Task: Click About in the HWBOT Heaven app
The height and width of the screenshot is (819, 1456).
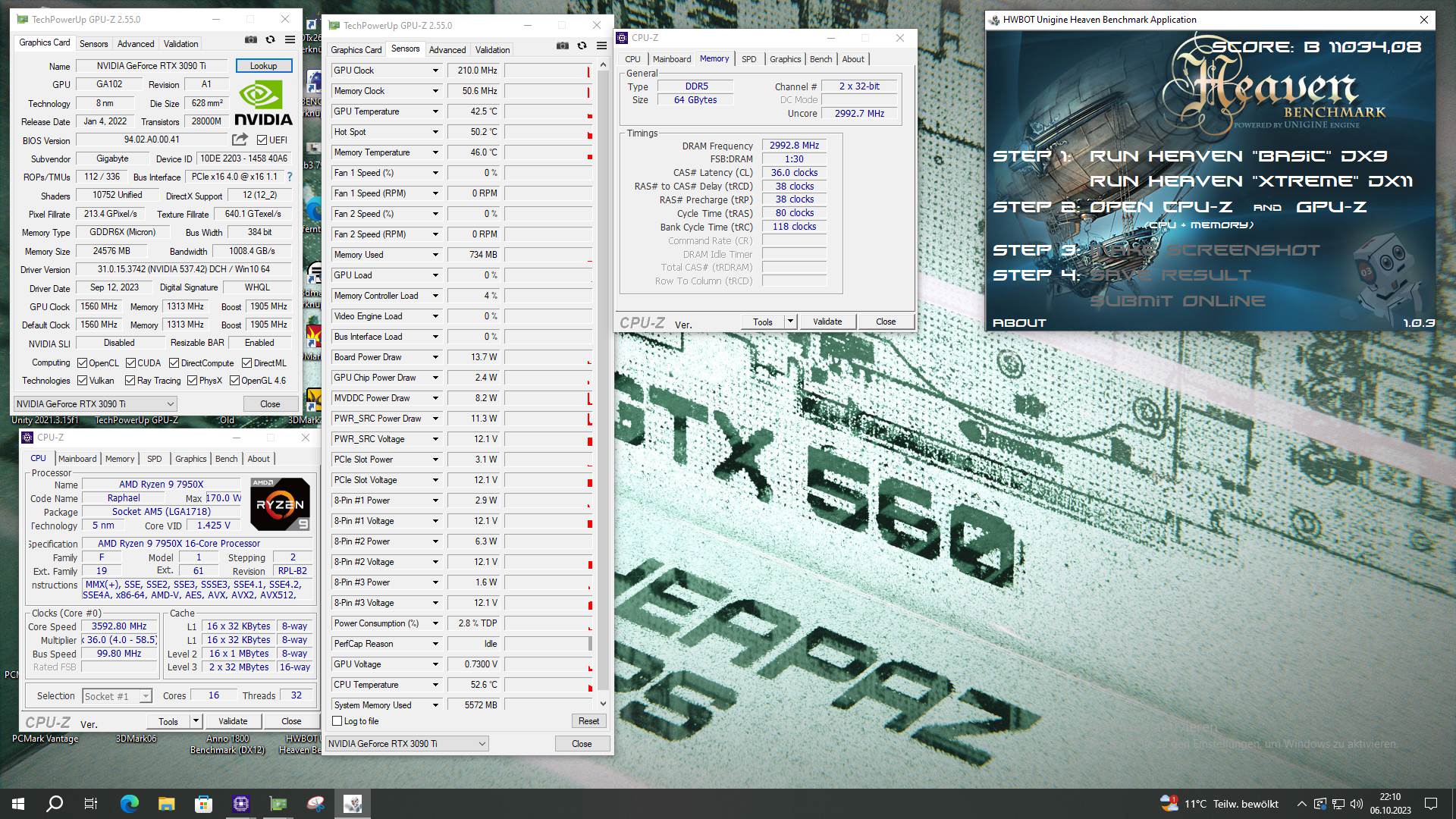Action: pyautogui.click(x=1019, y=323)
